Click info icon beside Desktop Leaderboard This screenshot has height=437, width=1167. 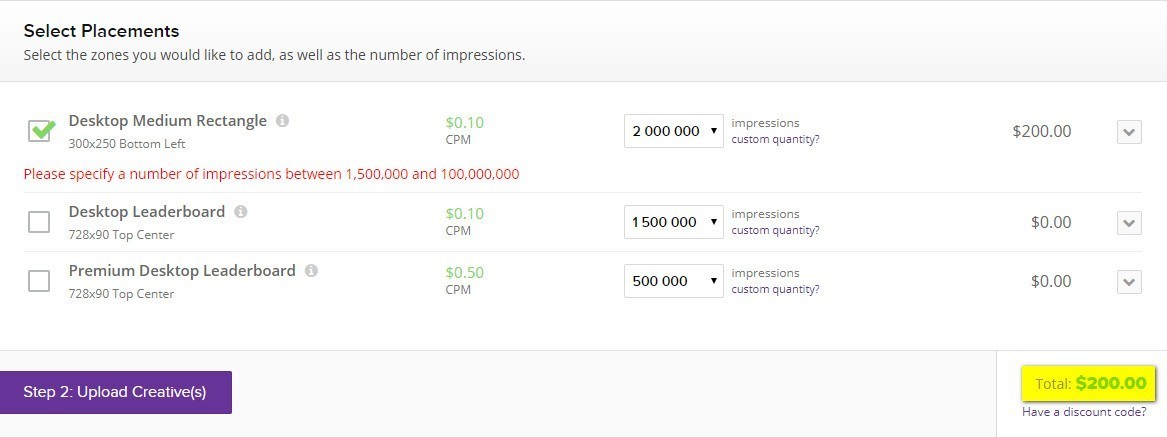tap(240, 211)
